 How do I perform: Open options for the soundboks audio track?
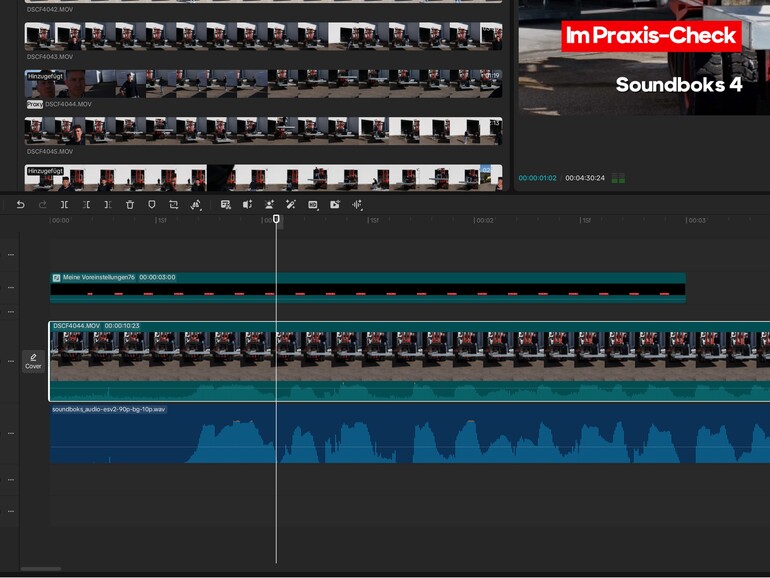(11, 433)
